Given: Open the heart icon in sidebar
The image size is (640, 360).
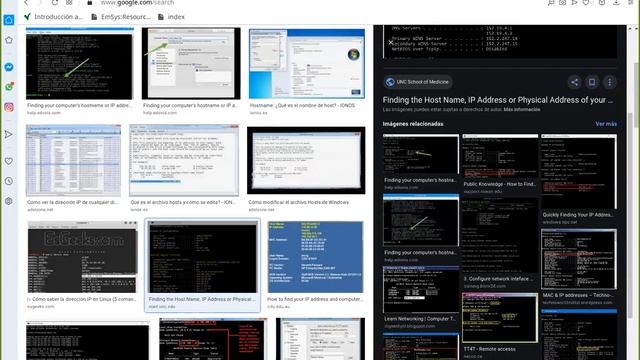Looking at the screenshot, I should (x=9, y=161).
